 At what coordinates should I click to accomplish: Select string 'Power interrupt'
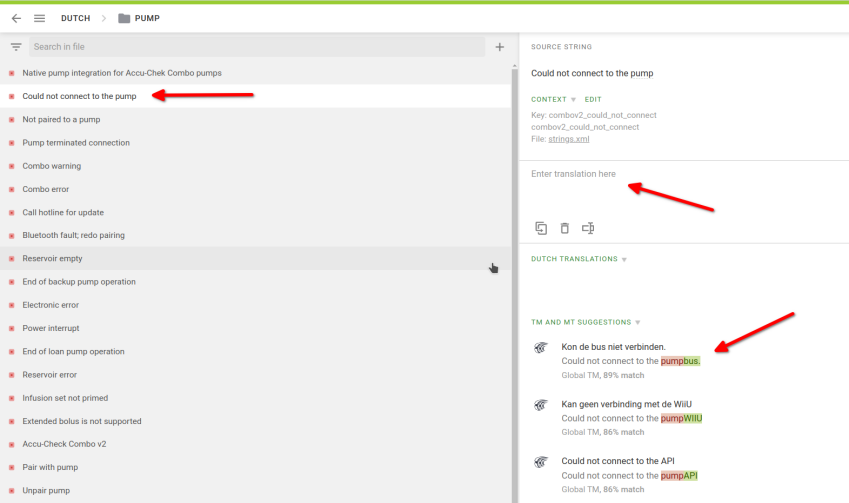point(50,329)
